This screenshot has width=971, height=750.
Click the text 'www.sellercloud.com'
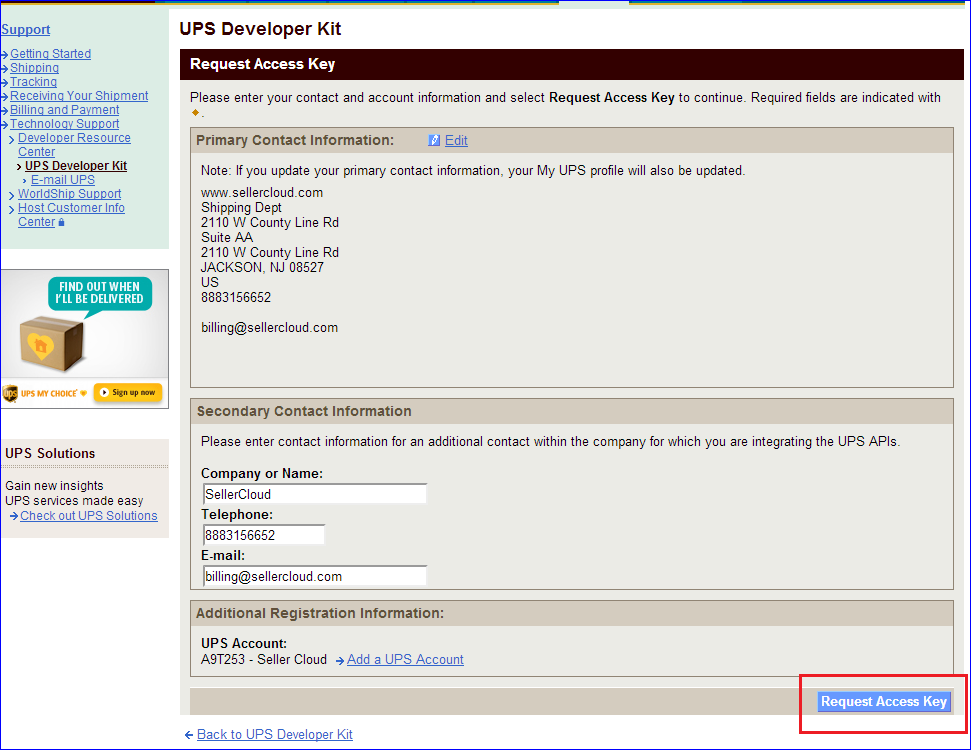pyautogui.click(x=262, y=193)
